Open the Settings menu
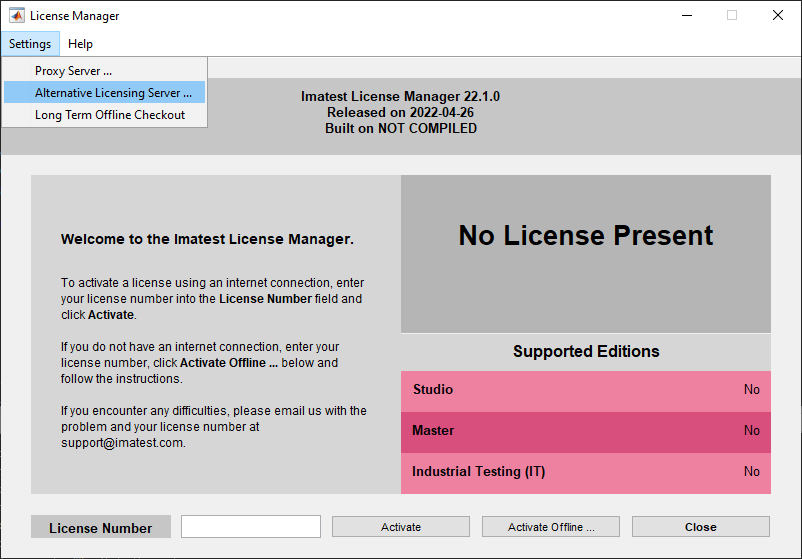The width and height of the screenshot is (802, 559). (30, 44)
